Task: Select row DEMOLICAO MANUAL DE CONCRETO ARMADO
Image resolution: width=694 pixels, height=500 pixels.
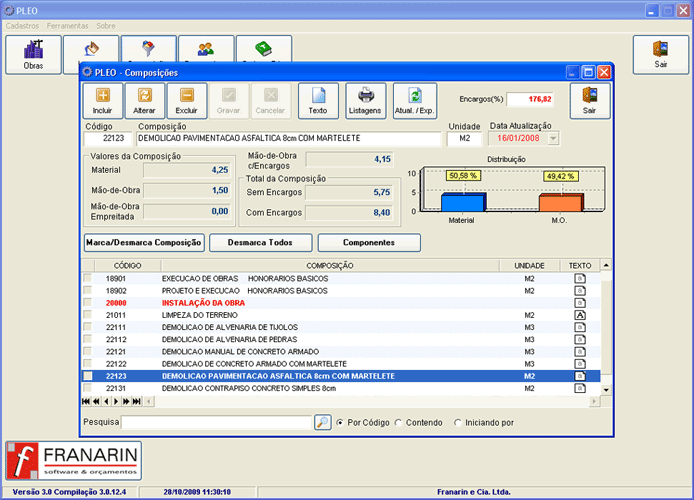Action: click(x=341, y=351)
